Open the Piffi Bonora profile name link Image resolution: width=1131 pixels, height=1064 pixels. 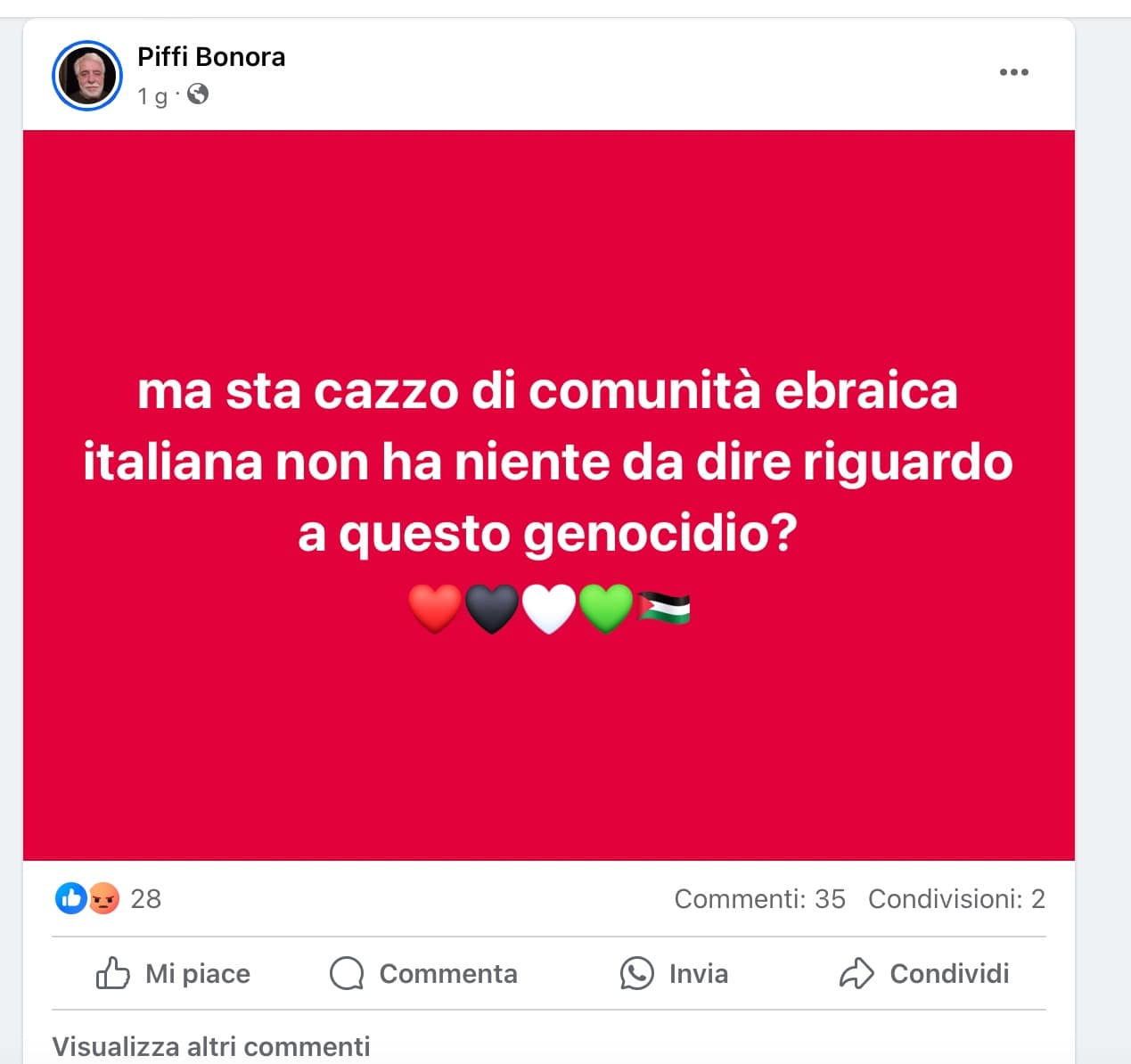pos(211,57)
